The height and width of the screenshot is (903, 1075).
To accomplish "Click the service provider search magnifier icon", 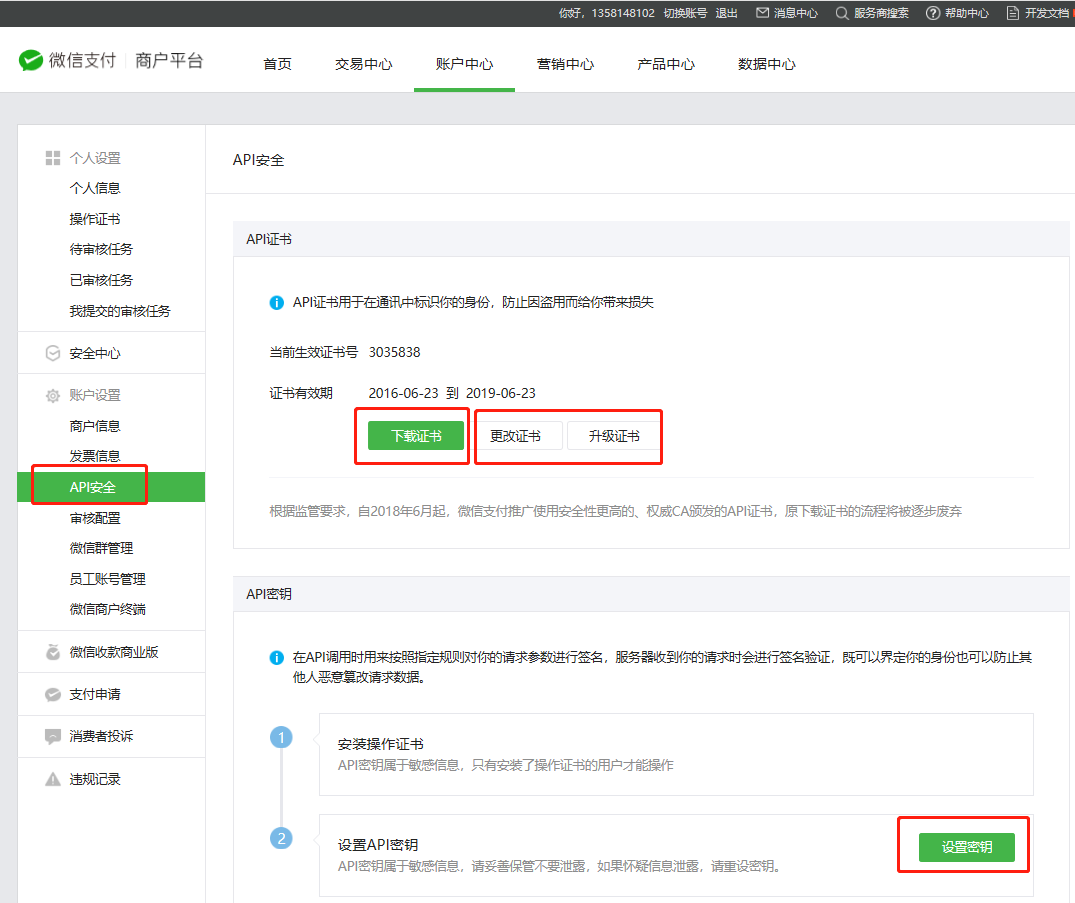I will 842,13.
